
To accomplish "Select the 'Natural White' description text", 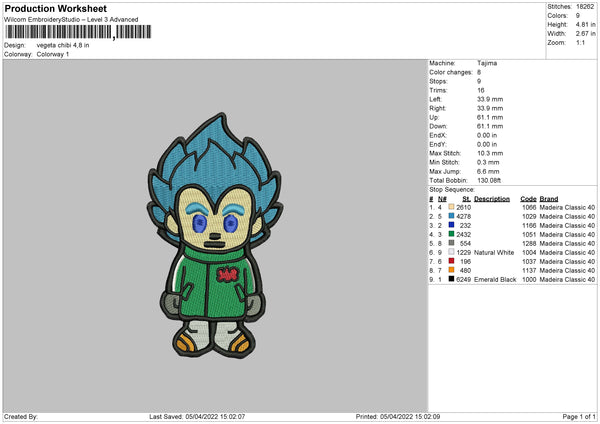I will pyautogui.click(x=494, y=253).
